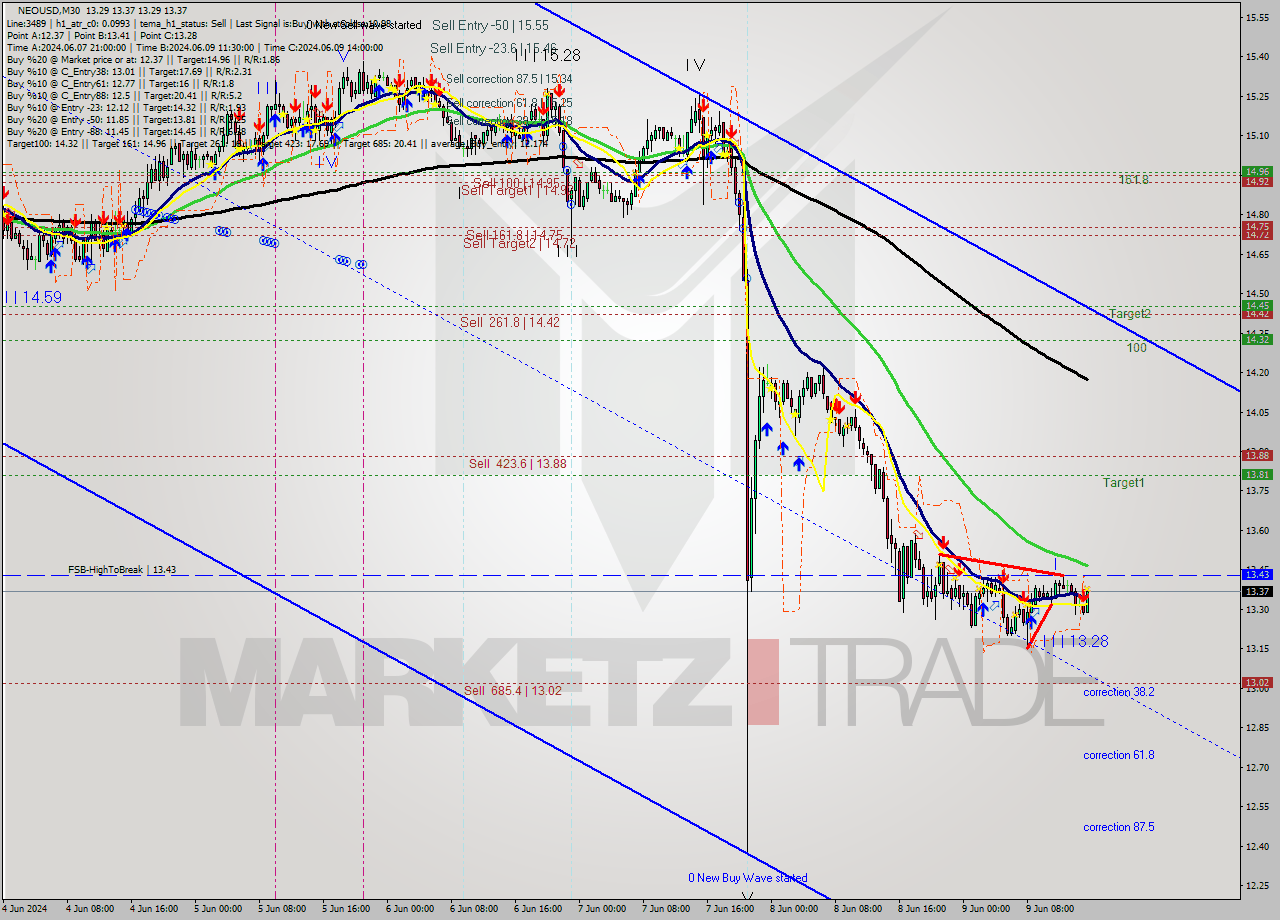Click the 'Sell correction 87.5 | 15.34' label
This screenshot has width=1280, height=920.
coord(509,79)
